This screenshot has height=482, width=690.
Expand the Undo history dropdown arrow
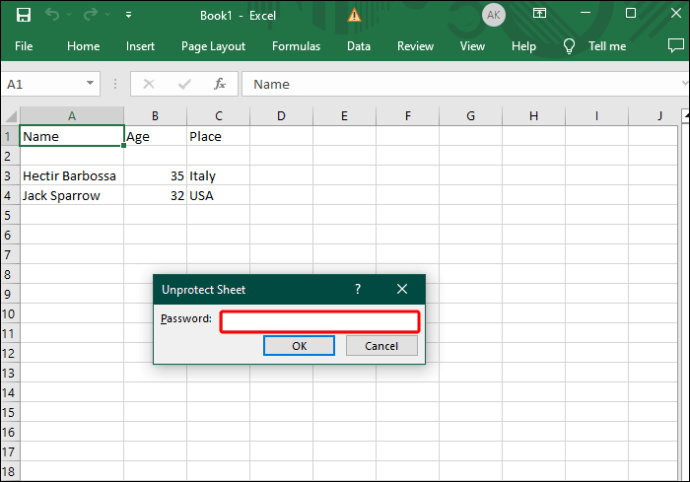pyautogui.click(x=69, y=15)
